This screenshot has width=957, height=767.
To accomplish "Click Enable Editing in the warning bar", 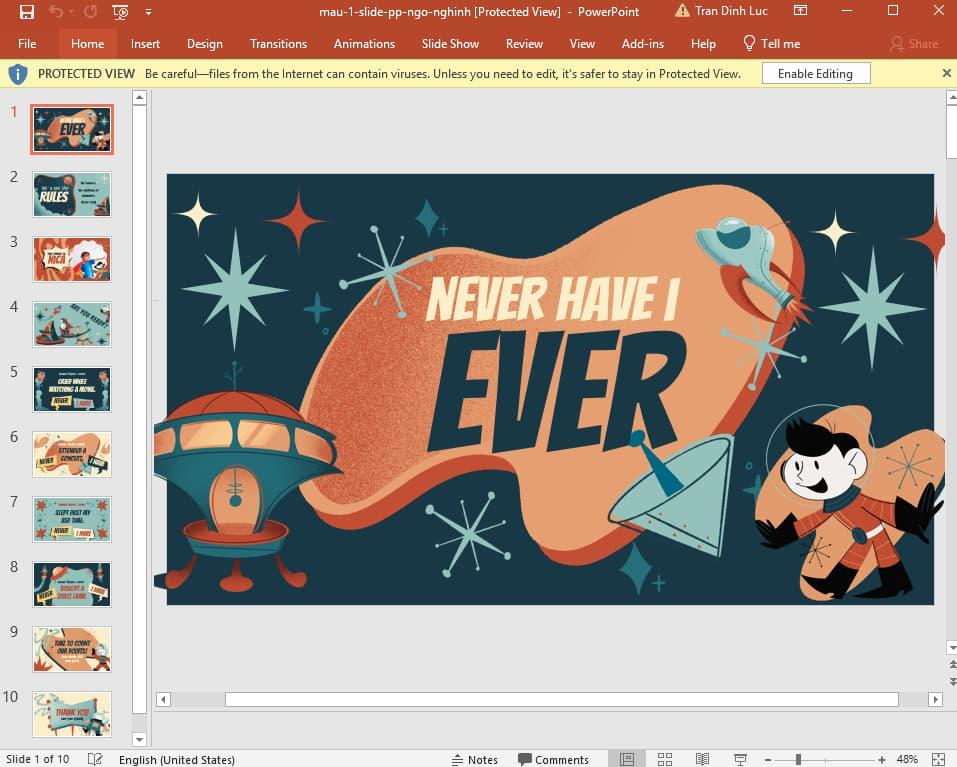I will pos(816,73).
